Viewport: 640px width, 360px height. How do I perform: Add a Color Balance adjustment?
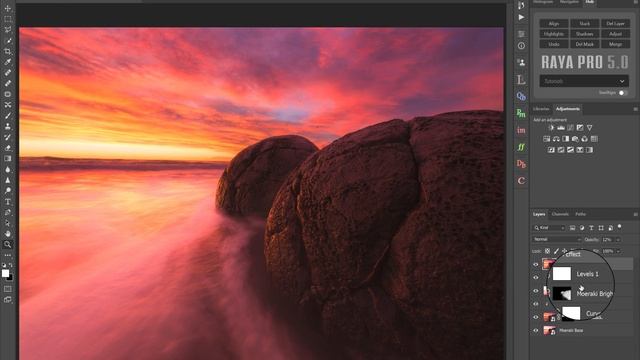tap(556, 139)
